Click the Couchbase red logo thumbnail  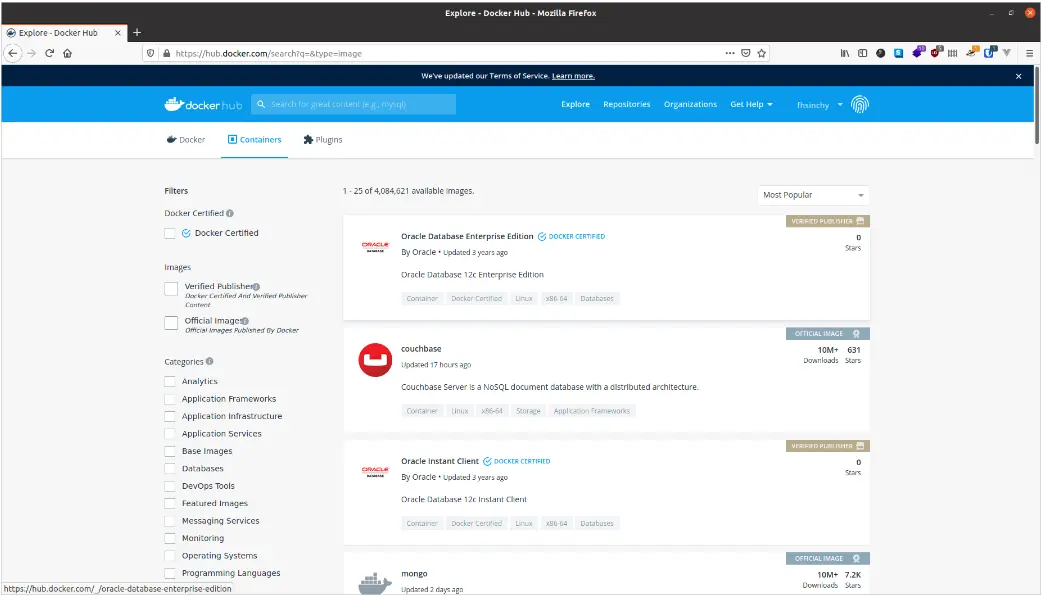pos(375,359)
